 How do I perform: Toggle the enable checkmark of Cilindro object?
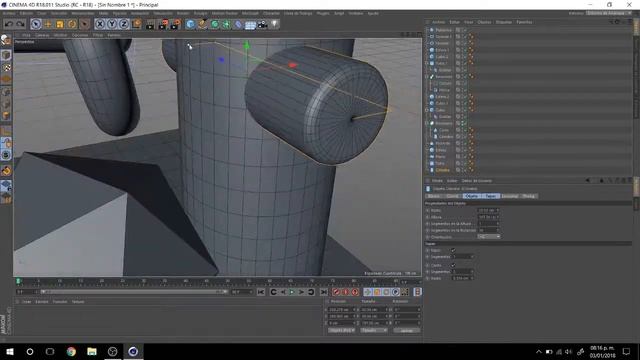click(464, 170)
